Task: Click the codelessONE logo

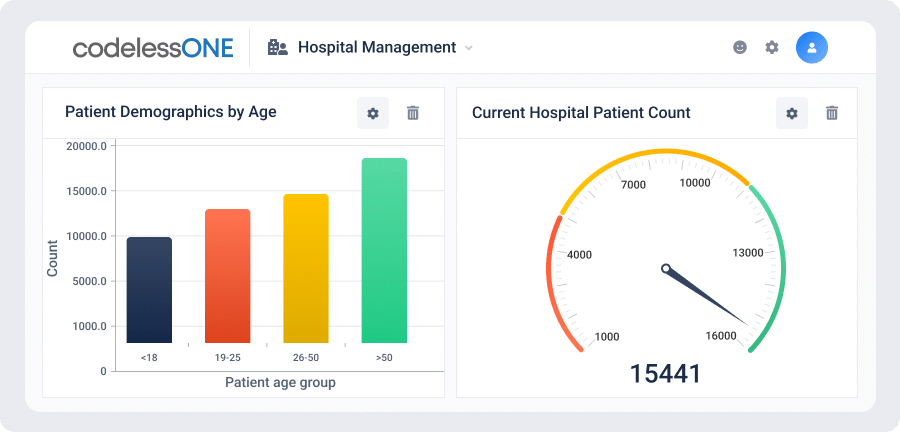Action: click(153, 47)
